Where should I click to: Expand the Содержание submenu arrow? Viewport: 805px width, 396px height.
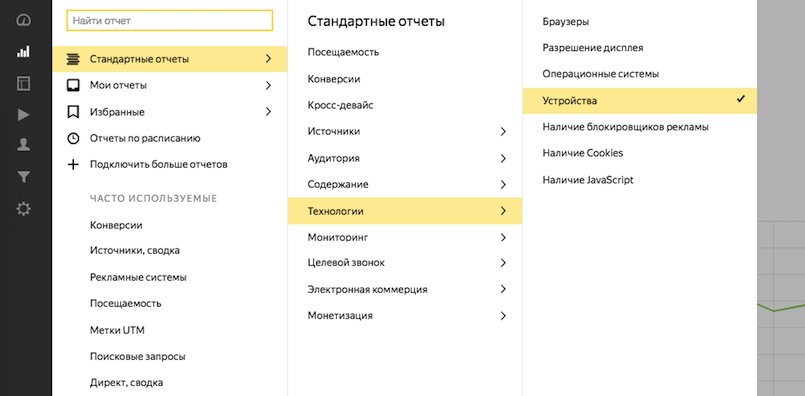[503, 184]
